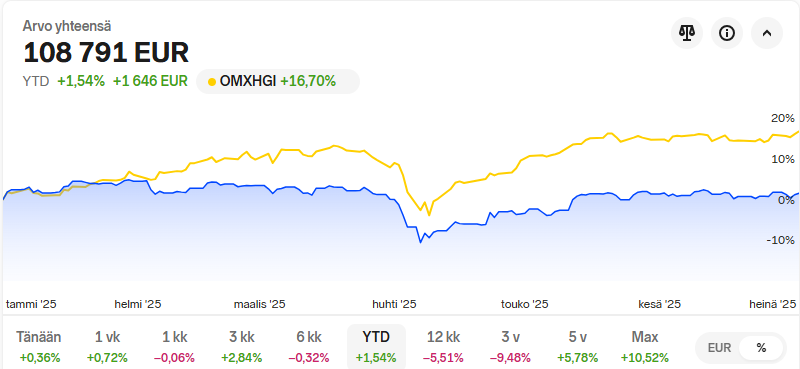Choose the 1 kk period
This screenshot has width=800, height=369.
[174, 346]
